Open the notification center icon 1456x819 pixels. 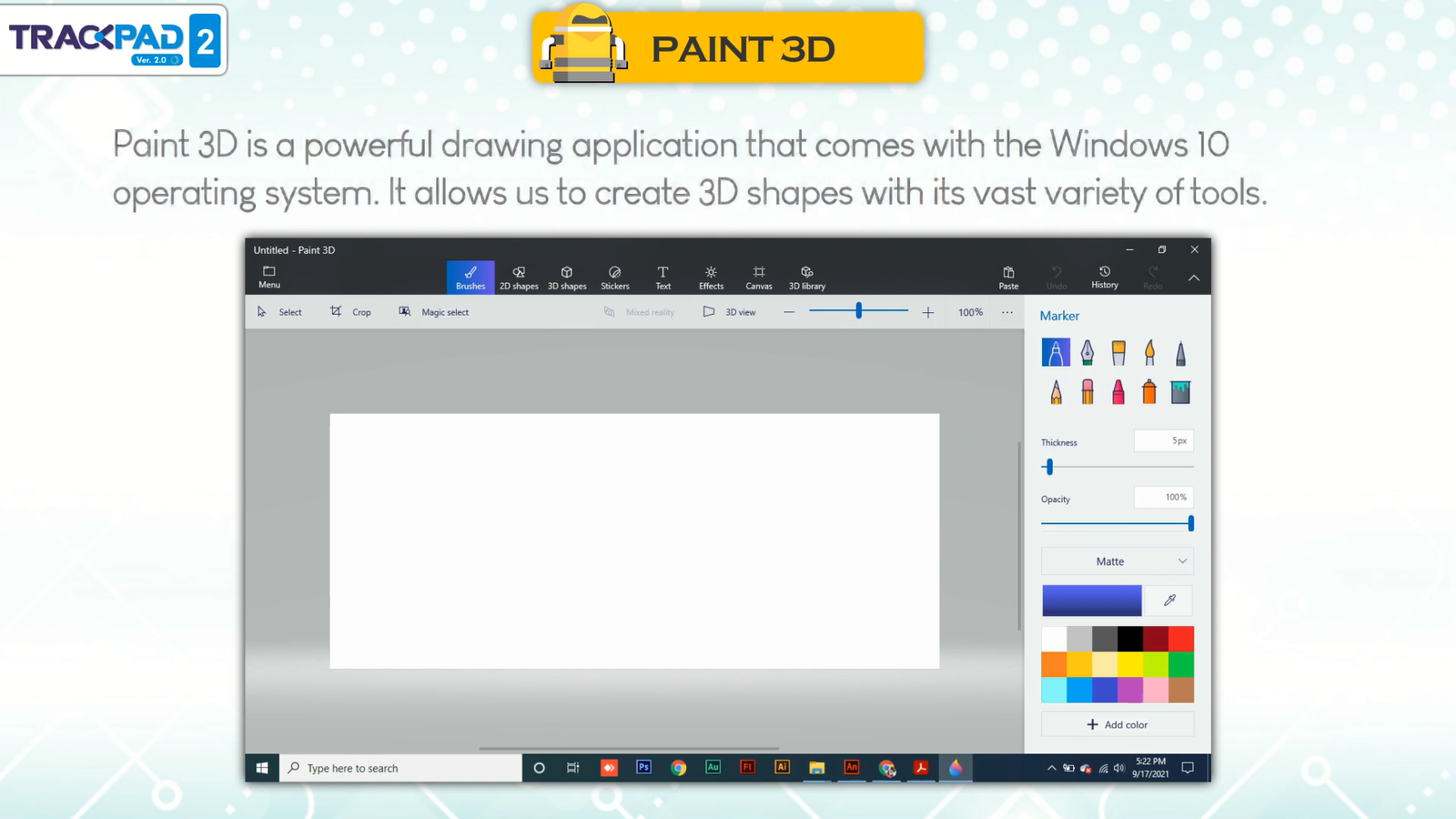pyautogui.click(x=1188, y=768)
